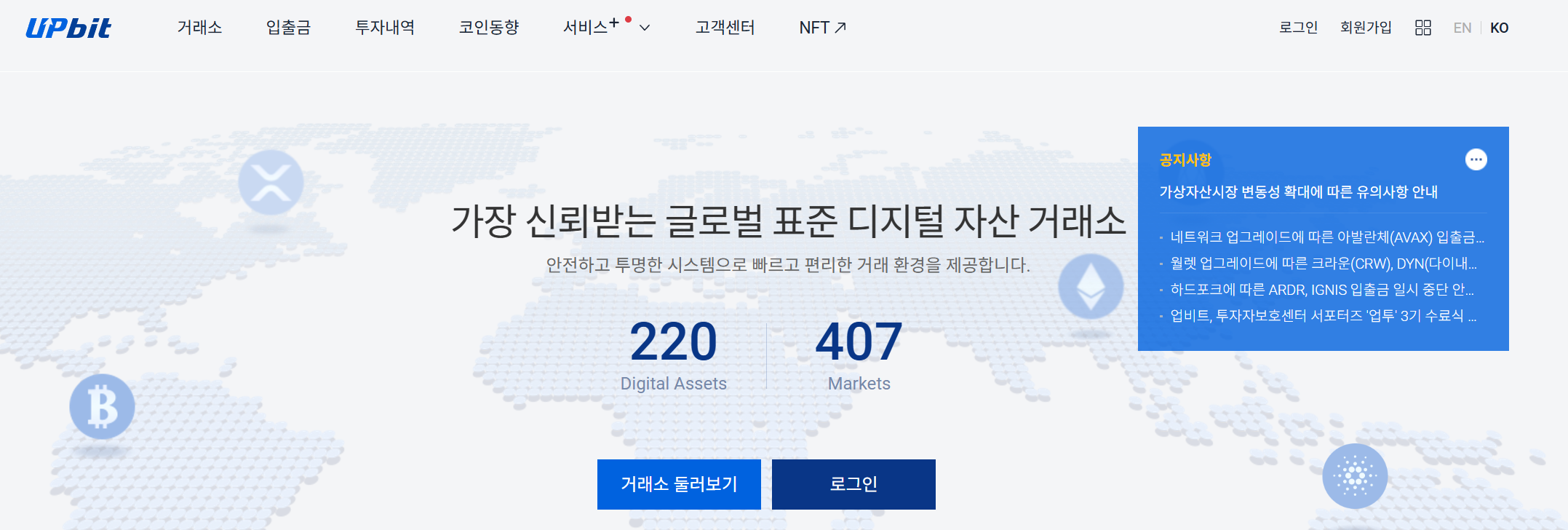
Task: Click the 거래소 둘러보기 button
Action: click(x=679, y=484)
